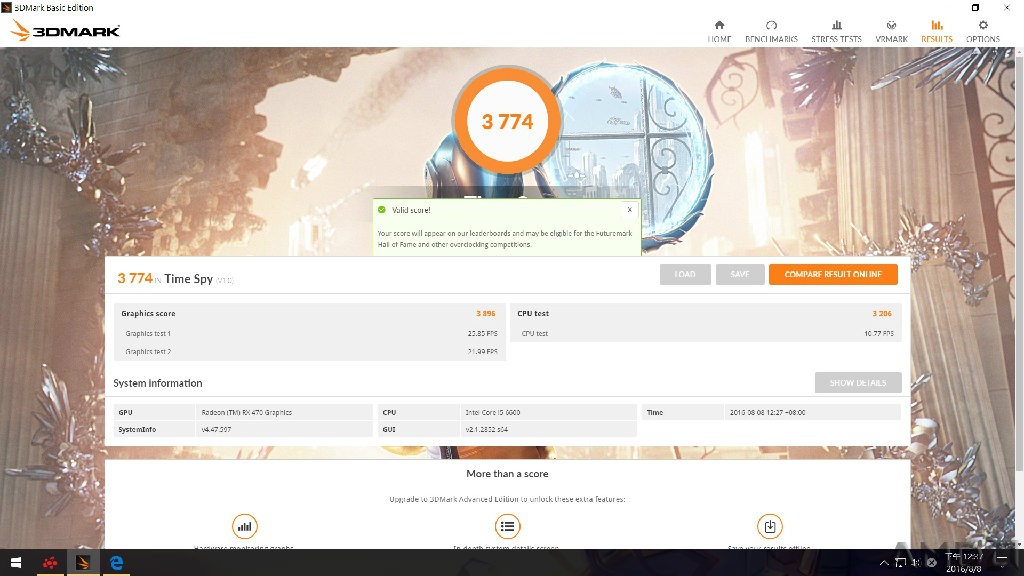Click the CPU value "Intel Core i5 6600"
The height and width of the screenshot is (576, 1024).
pos(493,412)
